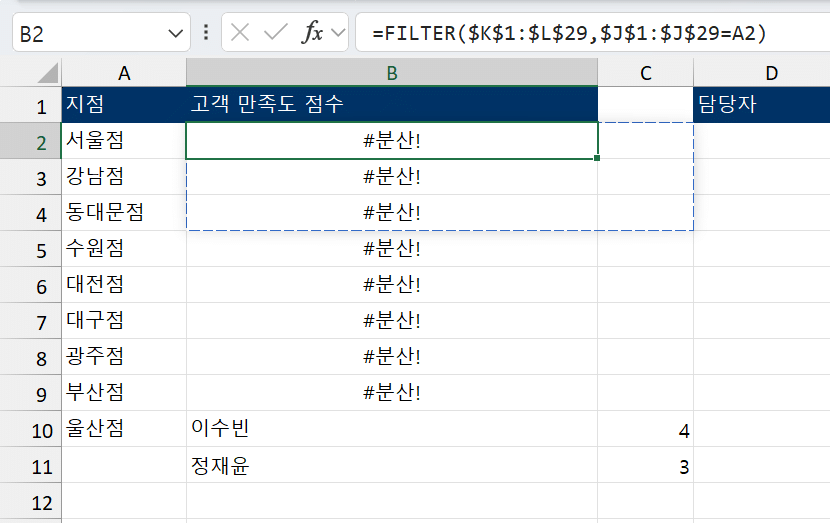Click the #분산! error in 수원점 row
The image size is (830, 523).
(x=392, y=249)
